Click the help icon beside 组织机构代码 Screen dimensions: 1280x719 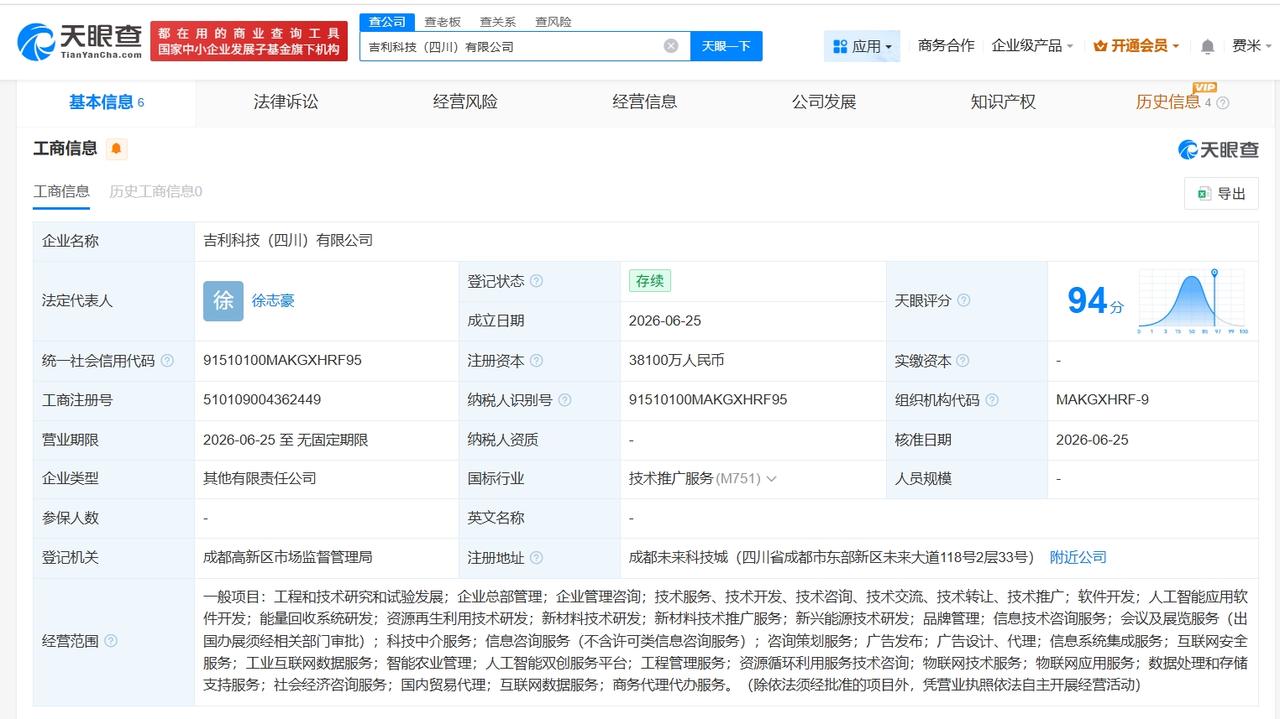point(991,400)
